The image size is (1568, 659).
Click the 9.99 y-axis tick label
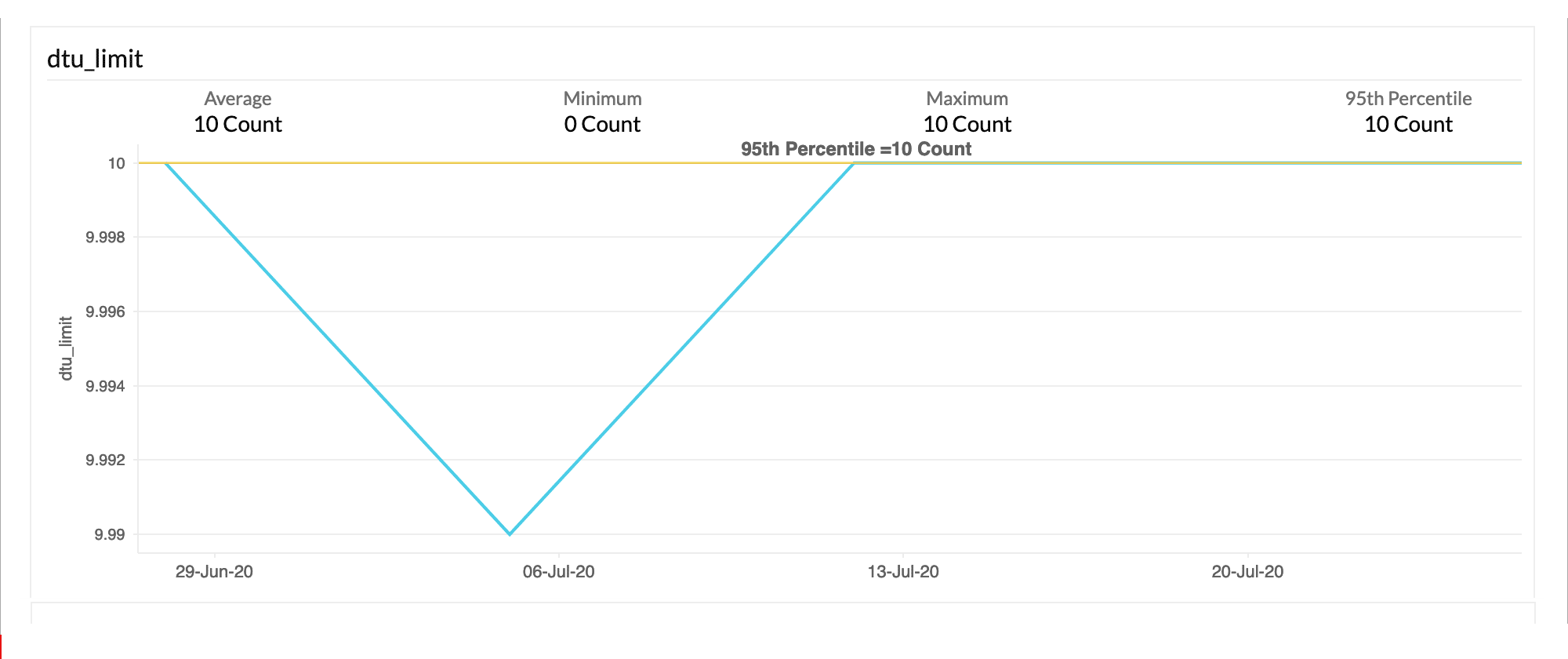point(110,535)
